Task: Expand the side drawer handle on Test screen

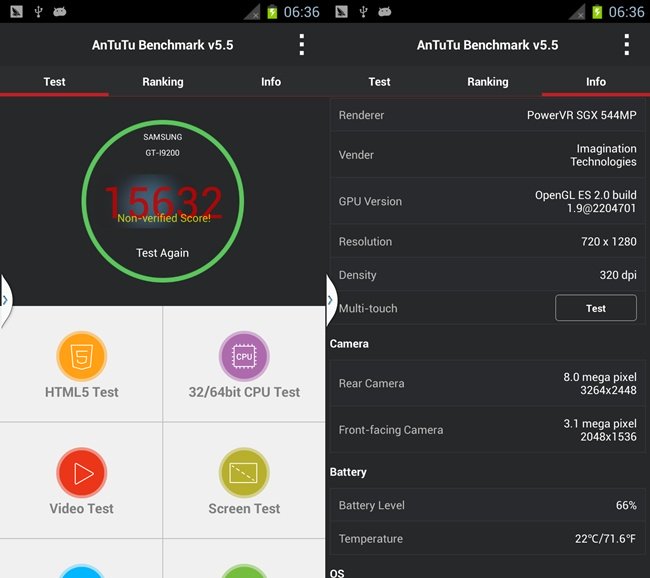Action: tap(5, 299)
